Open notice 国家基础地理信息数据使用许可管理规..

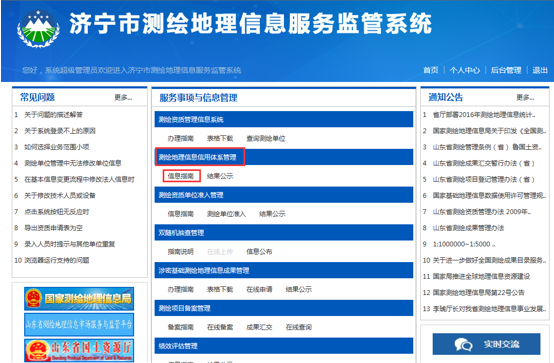point(489,195)
